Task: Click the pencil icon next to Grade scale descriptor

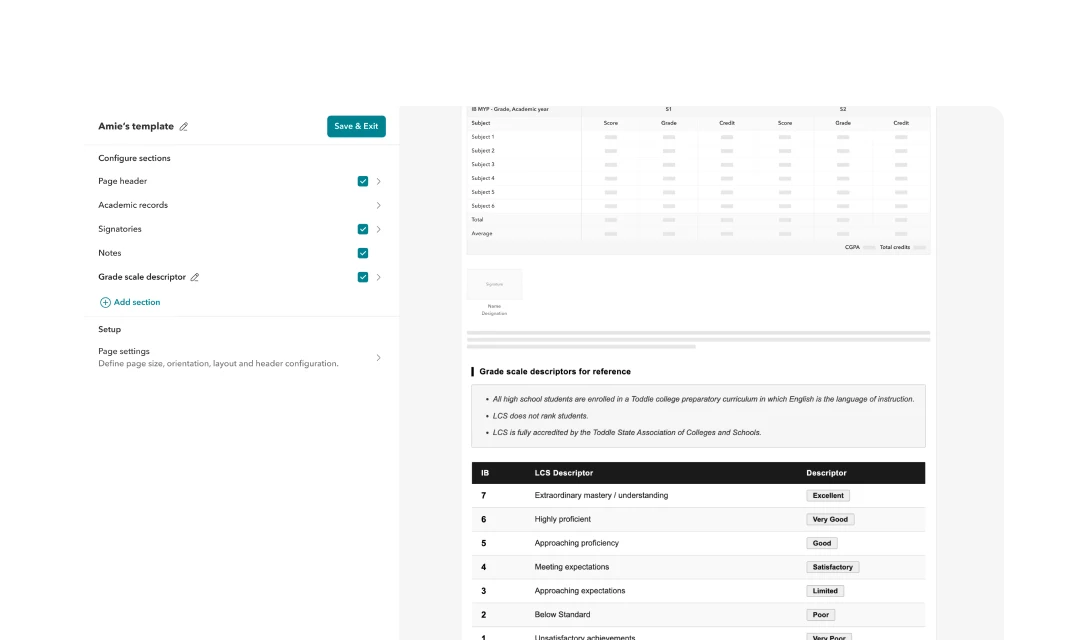Action: (x=195, y=277)
